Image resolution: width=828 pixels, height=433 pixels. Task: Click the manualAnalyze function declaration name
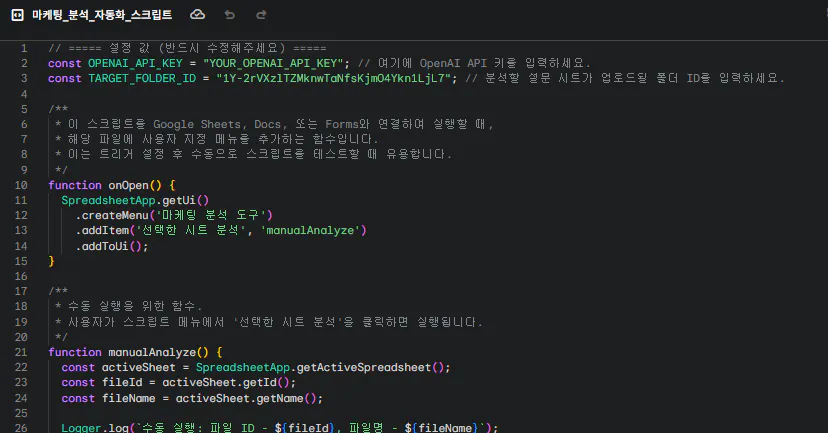click(x=152, y=352)
